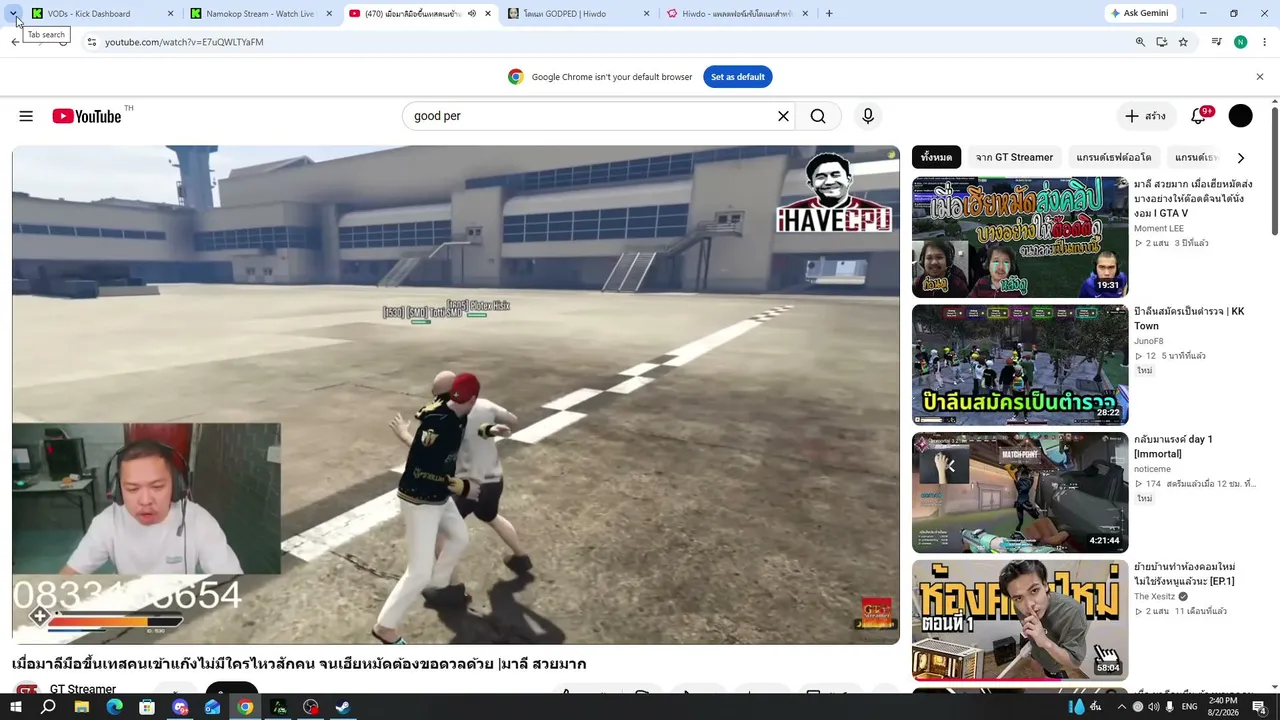Open the Chrome profile avatar N

pyautogui.click(x=1241, y=42)
